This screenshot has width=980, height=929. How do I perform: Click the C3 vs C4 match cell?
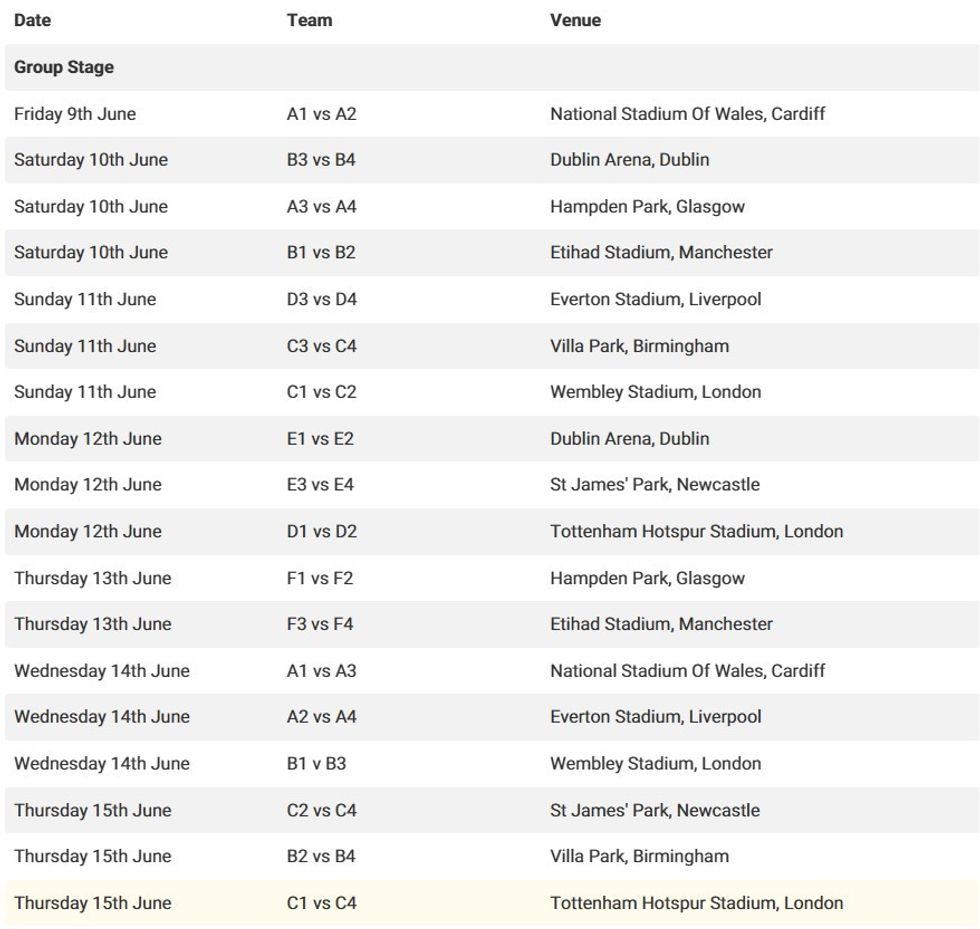(x=321, y=346)
